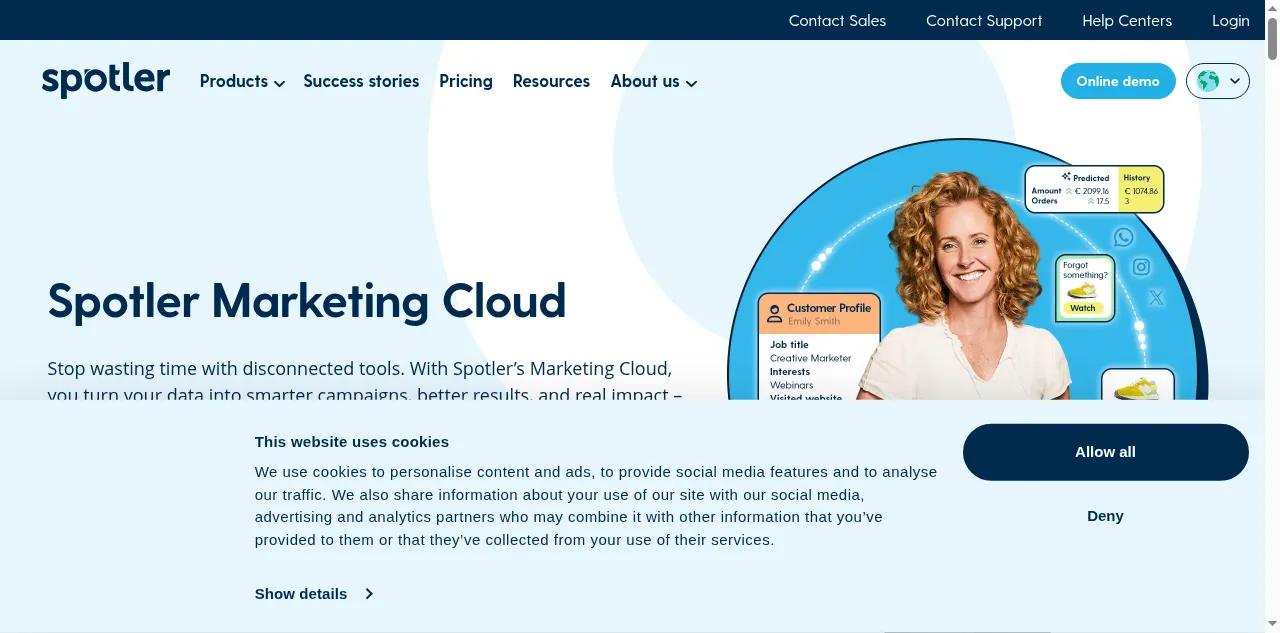Go to the Pricing page

pyautogui.click(x=466, y=82)
